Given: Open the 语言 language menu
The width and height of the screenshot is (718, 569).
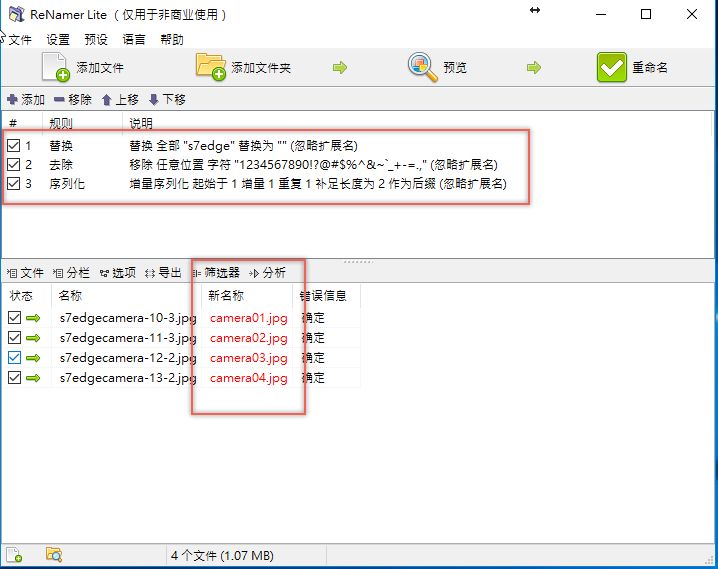Looking at the screenshot, I should (134, 40).
